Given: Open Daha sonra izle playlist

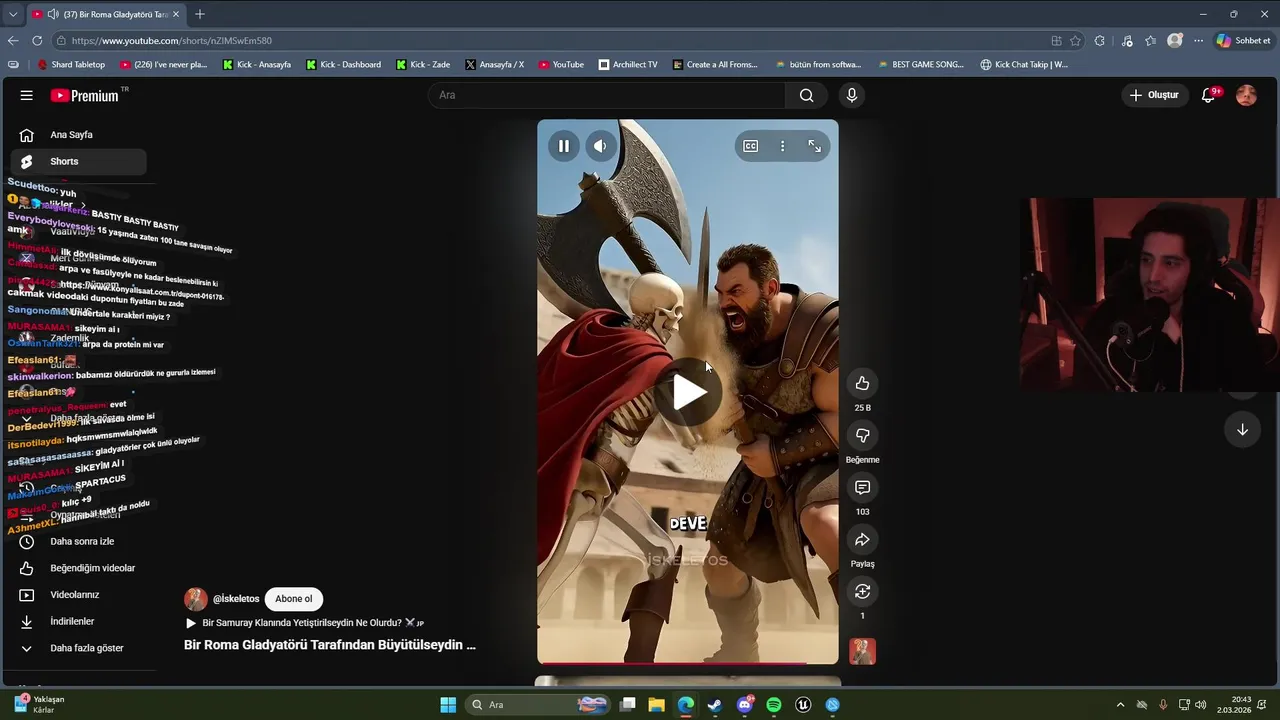Looking at the screenshot, I should 78,541.
